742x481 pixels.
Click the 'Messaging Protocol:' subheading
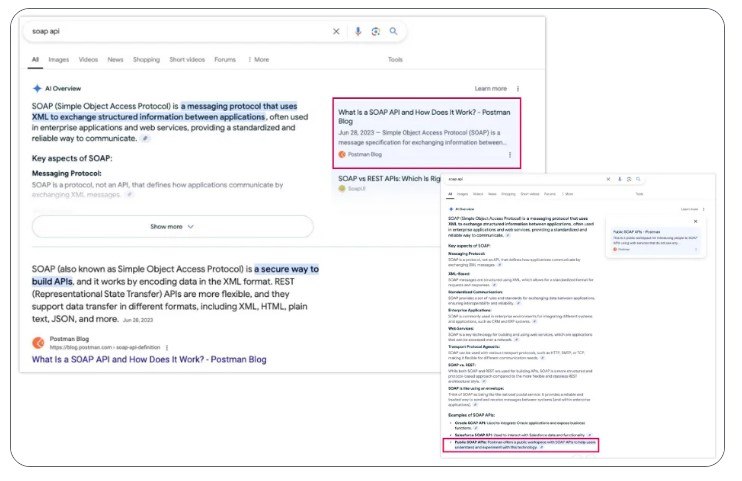point(67,173)
